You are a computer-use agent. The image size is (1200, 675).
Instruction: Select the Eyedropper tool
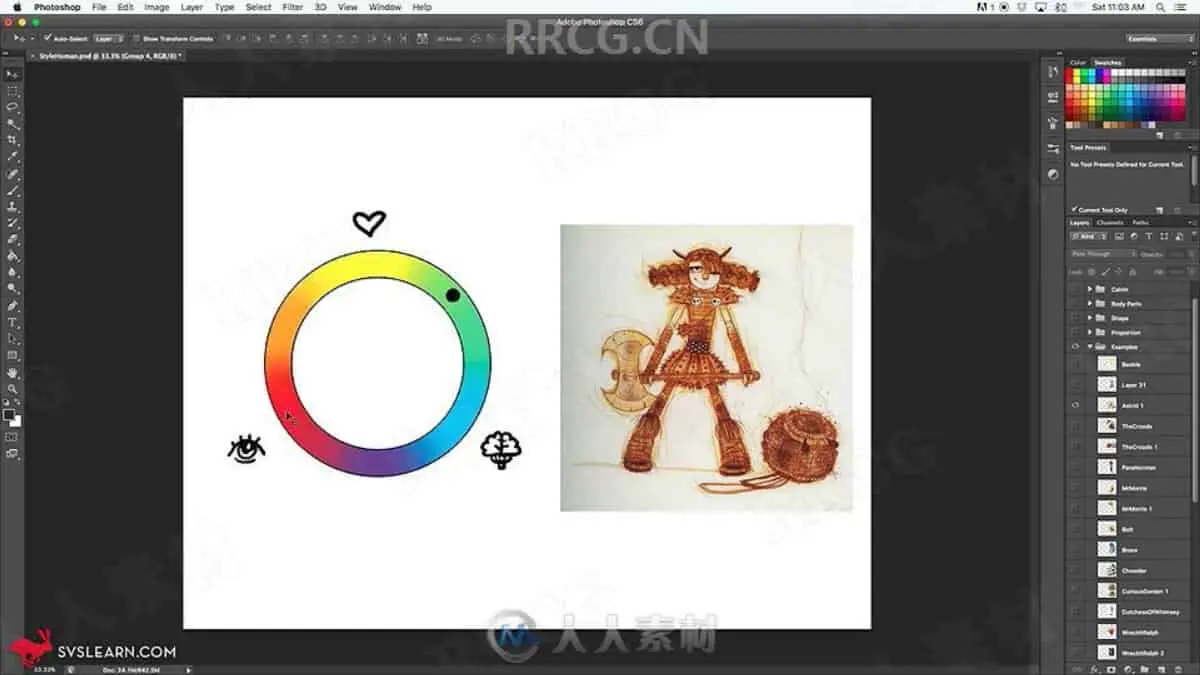tap(13, 156)
